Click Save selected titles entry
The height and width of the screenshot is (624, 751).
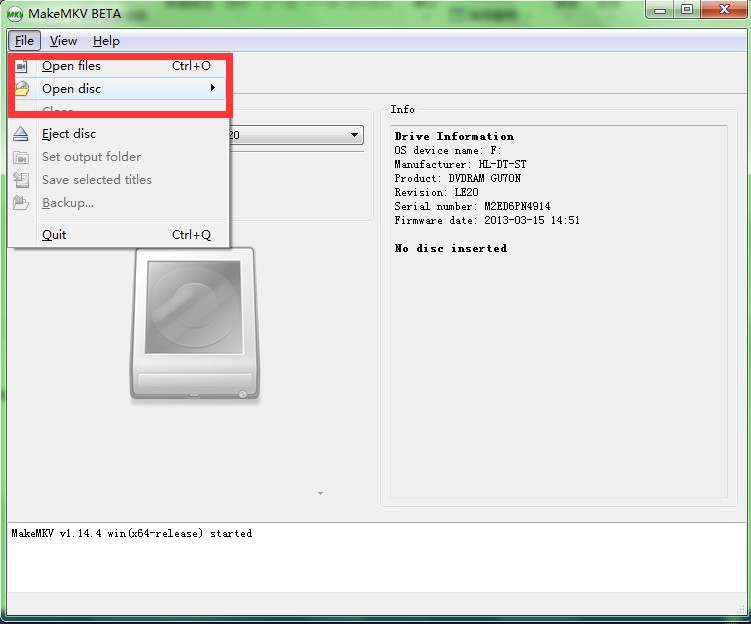click(x=120, y=180)
